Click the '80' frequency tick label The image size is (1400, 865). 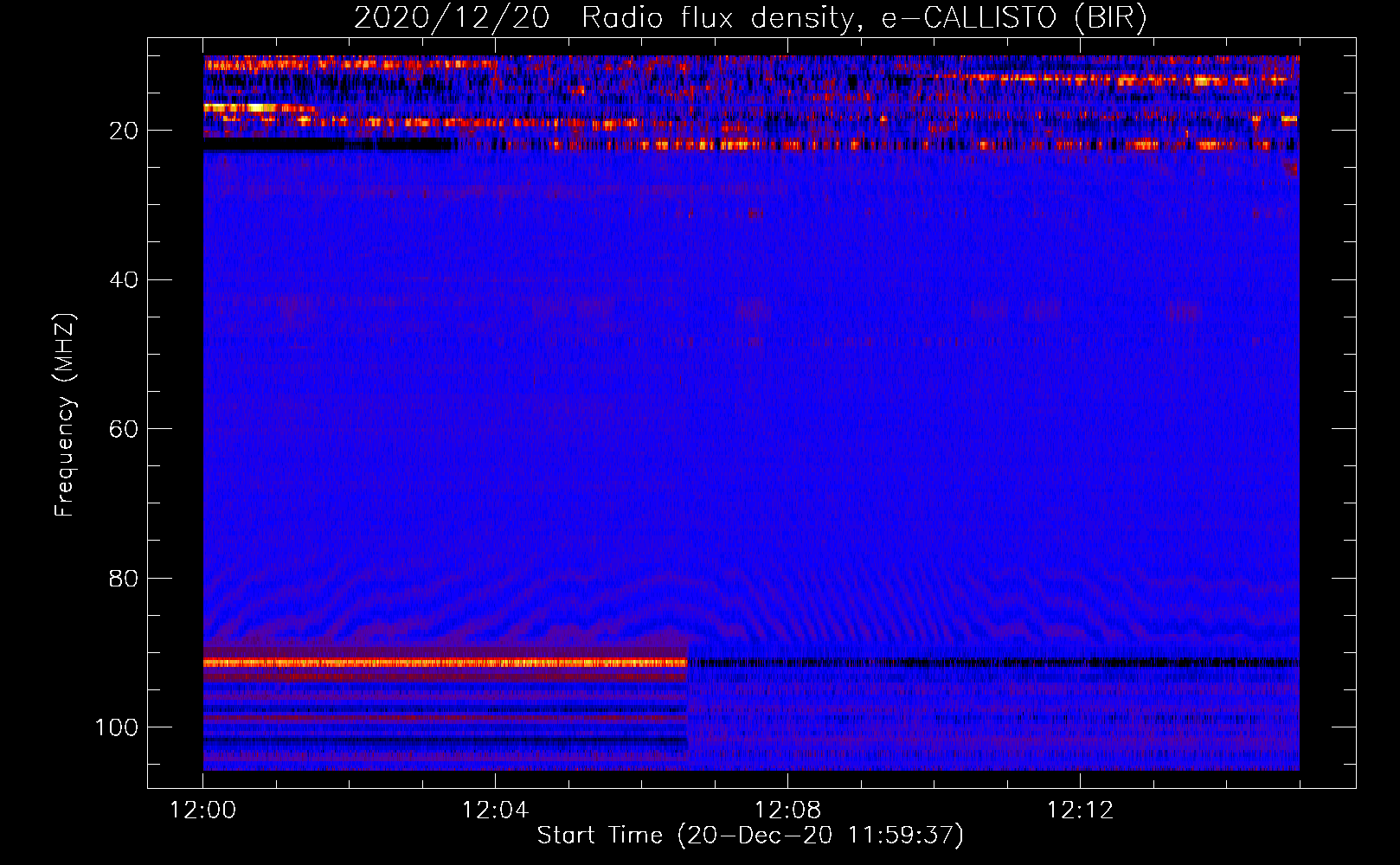[x=125, y=579]
